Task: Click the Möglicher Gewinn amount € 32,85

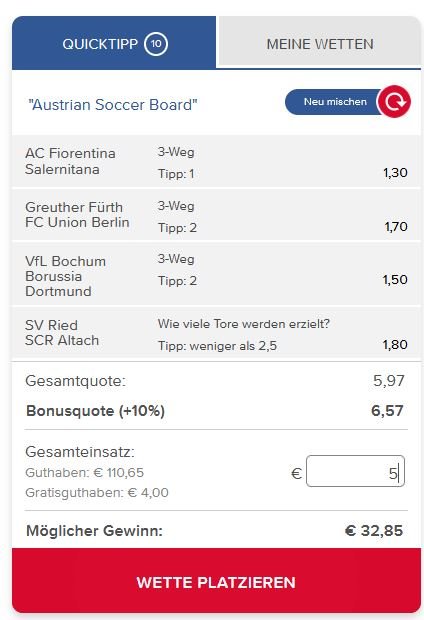Action: tap(374, 530)
